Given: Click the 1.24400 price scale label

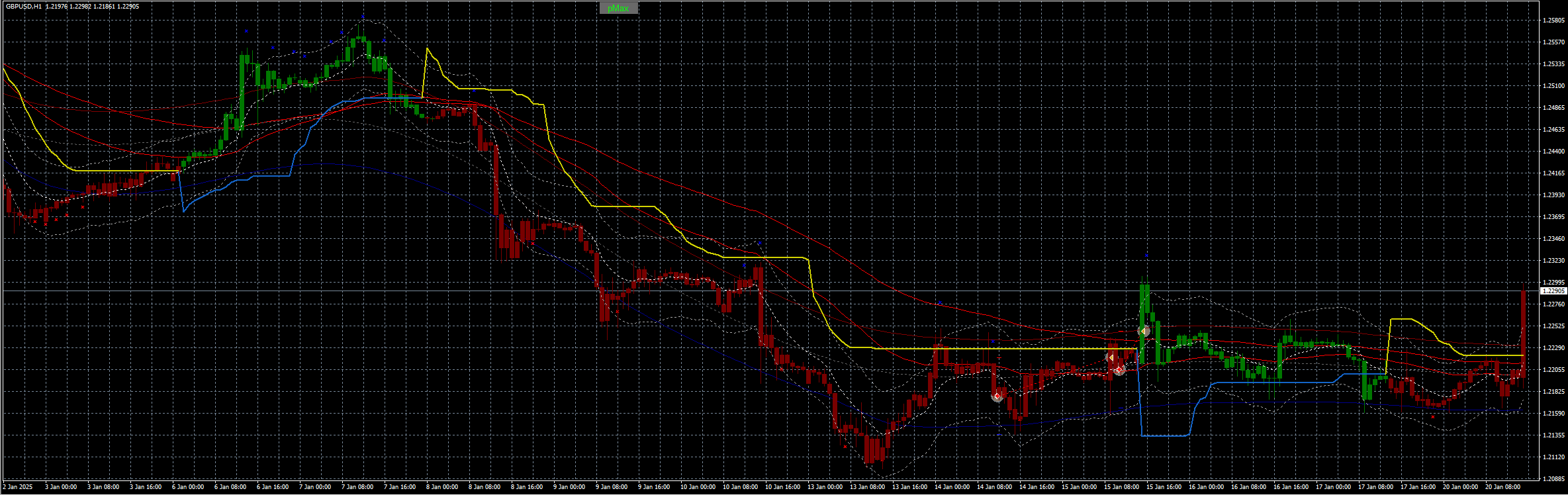Looking at the screenshot, I should coord(1555,152).
